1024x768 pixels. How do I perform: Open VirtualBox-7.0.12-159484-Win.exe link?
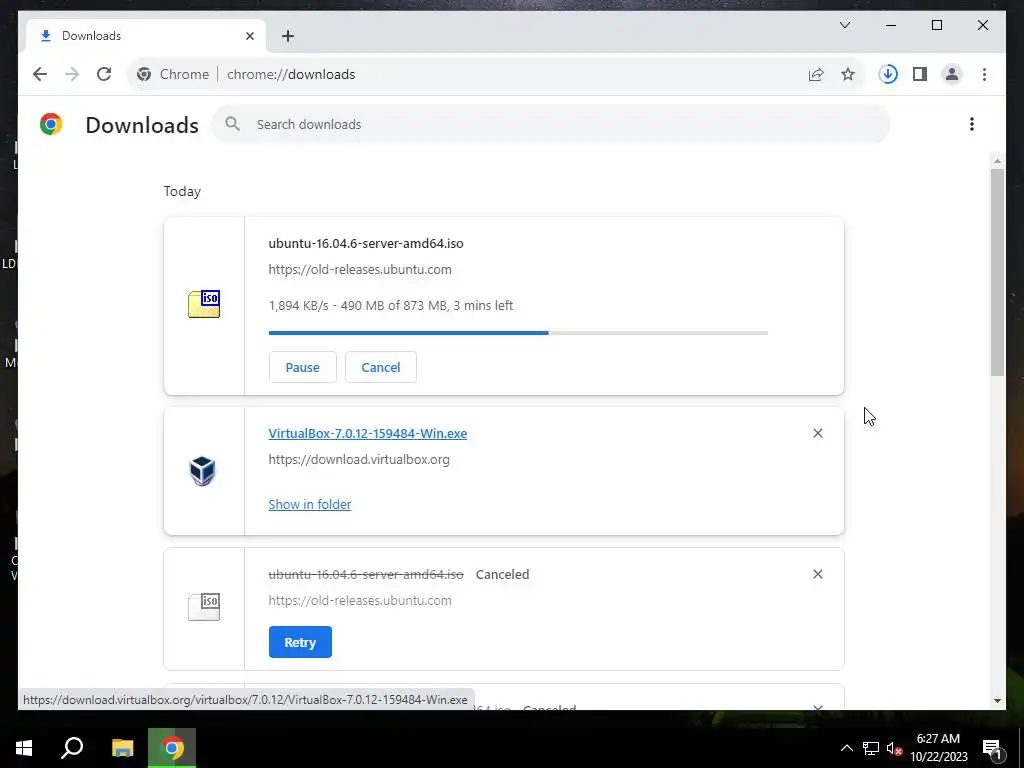coord(368,434)
